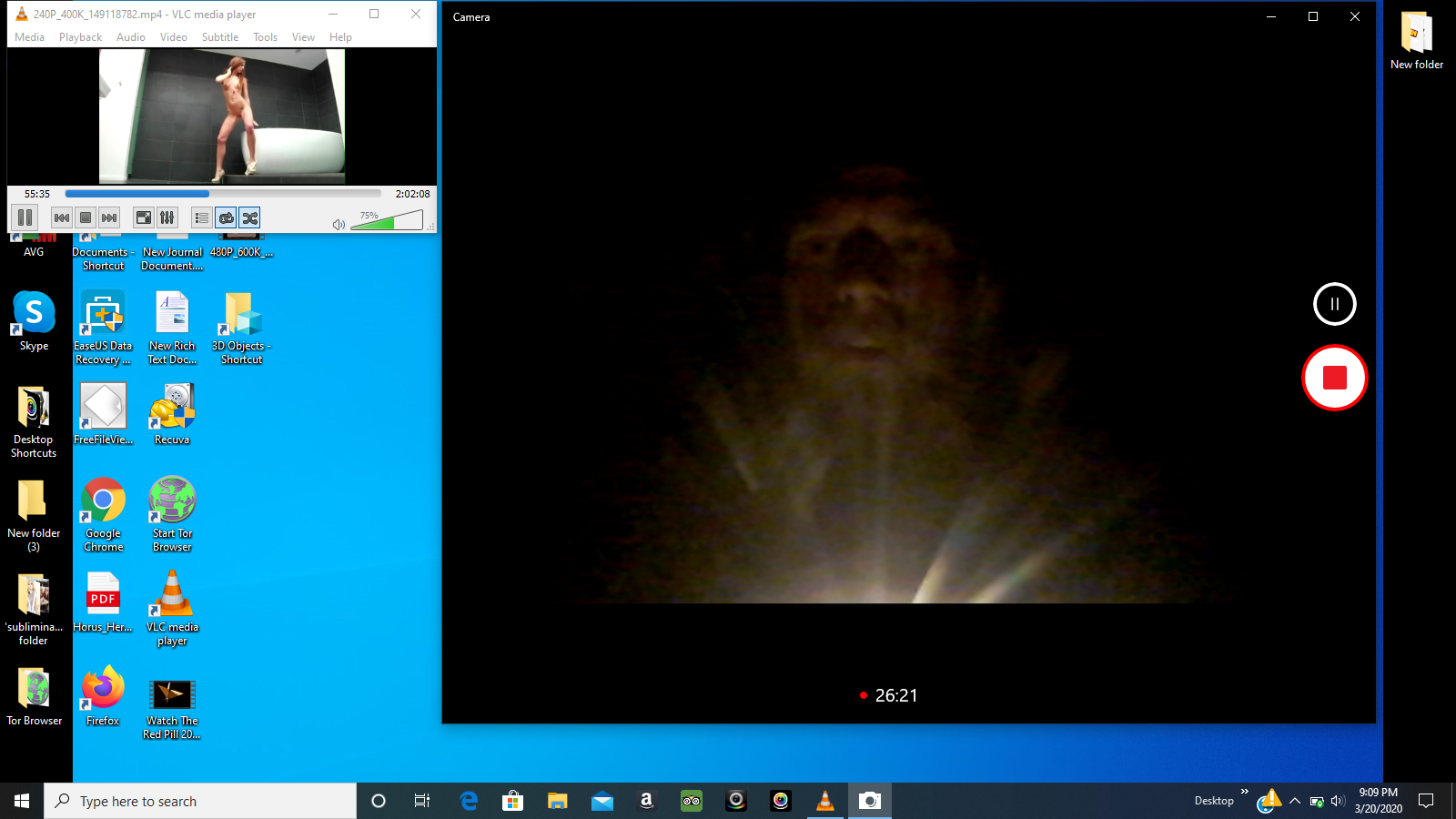The height and width of the screenshot is (819, 1456).
Task: Select EaseUS Data Recovery desktop icon
Action: pyautogui.click(x=103, y=328)
